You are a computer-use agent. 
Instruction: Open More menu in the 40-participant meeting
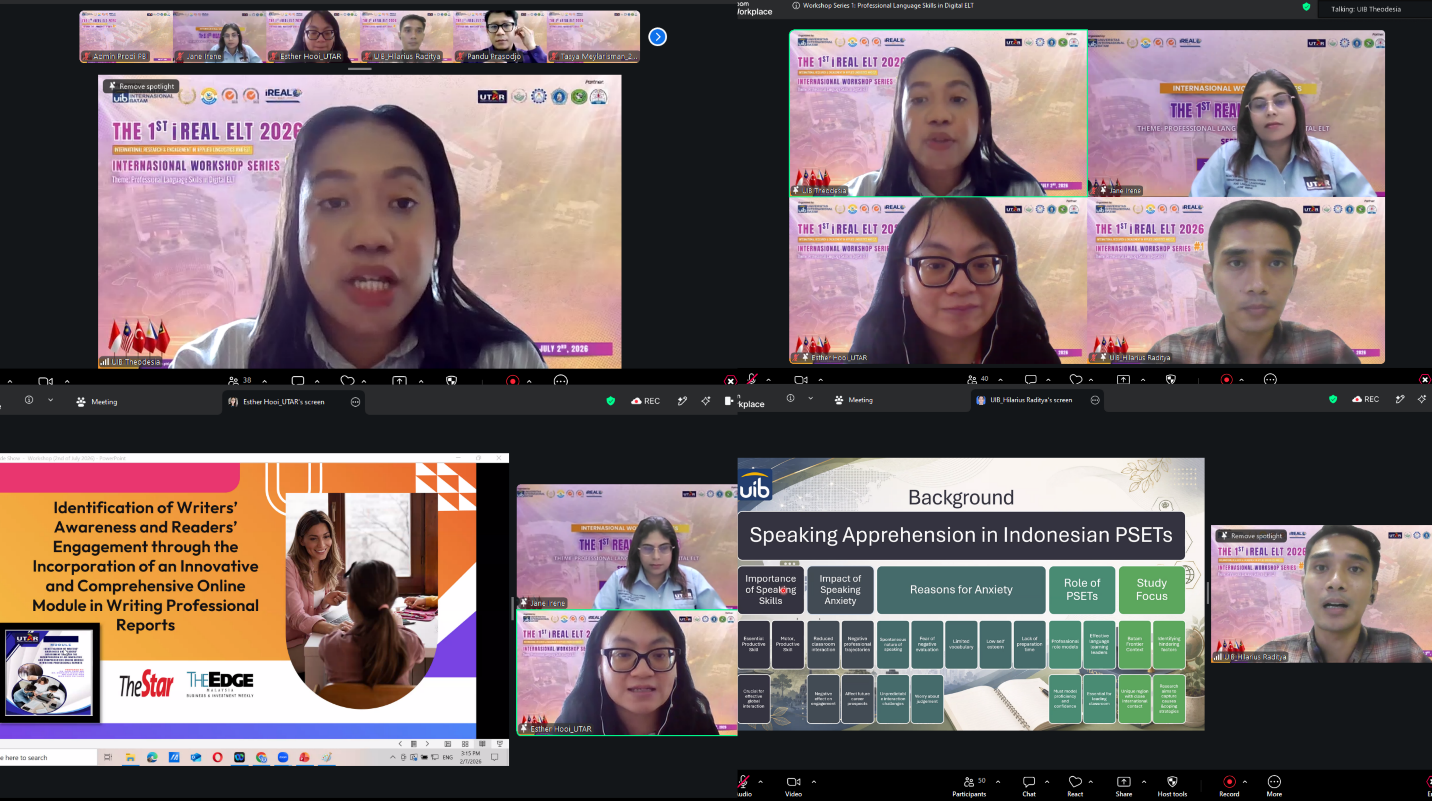point(1270,380)
